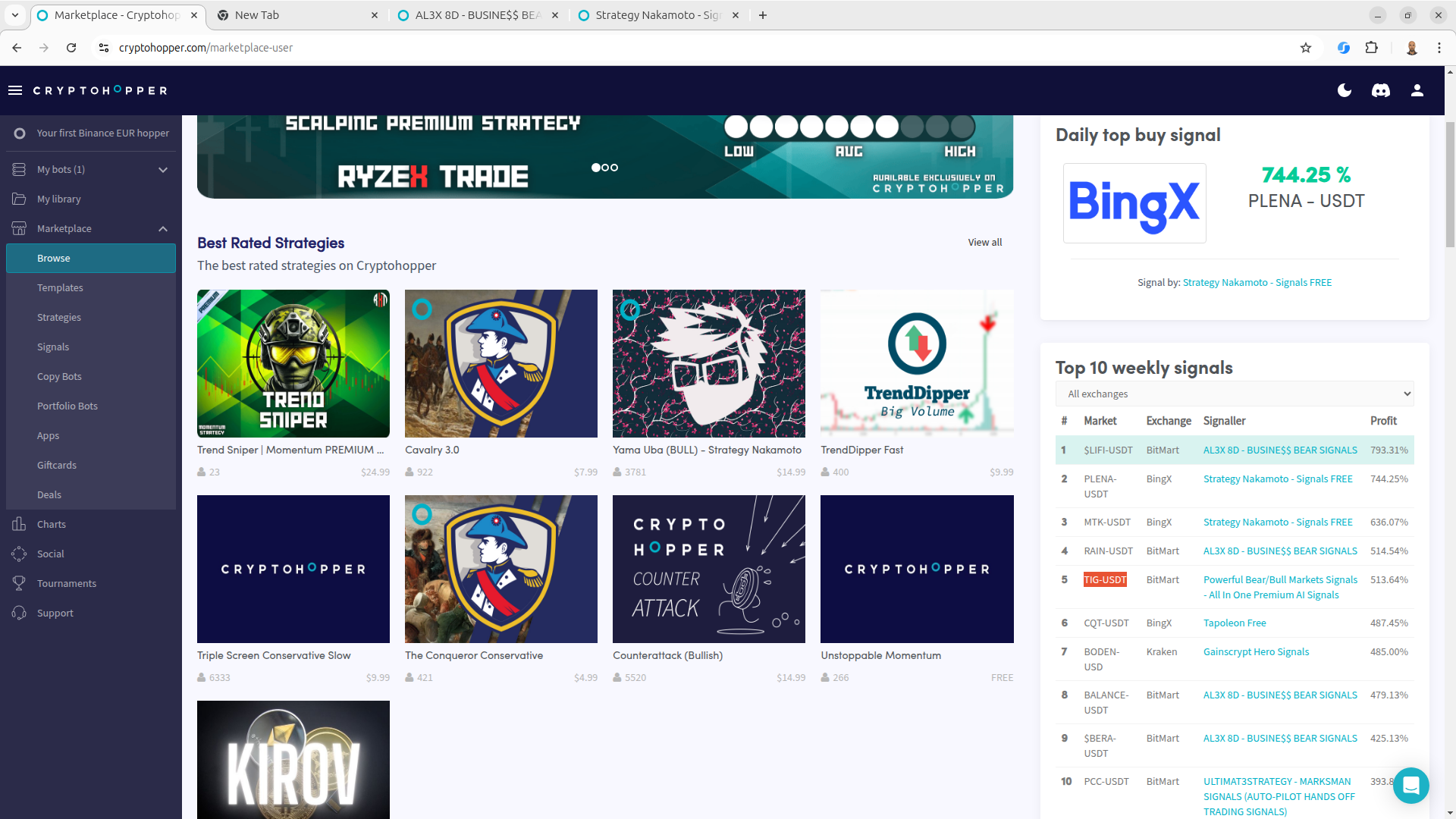Open Cavalry 3.0 strategy thumbnail

point(501,363)
